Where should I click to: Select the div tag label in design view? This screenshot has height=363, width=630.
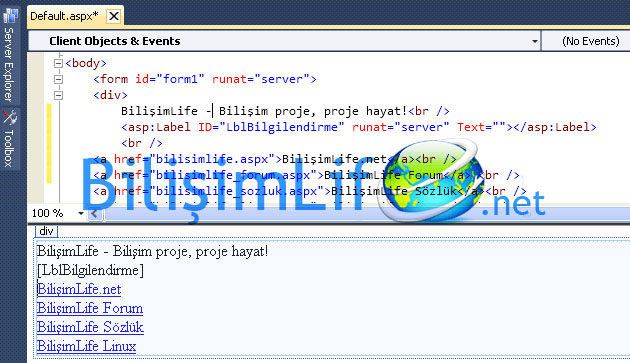click(47, 231)
